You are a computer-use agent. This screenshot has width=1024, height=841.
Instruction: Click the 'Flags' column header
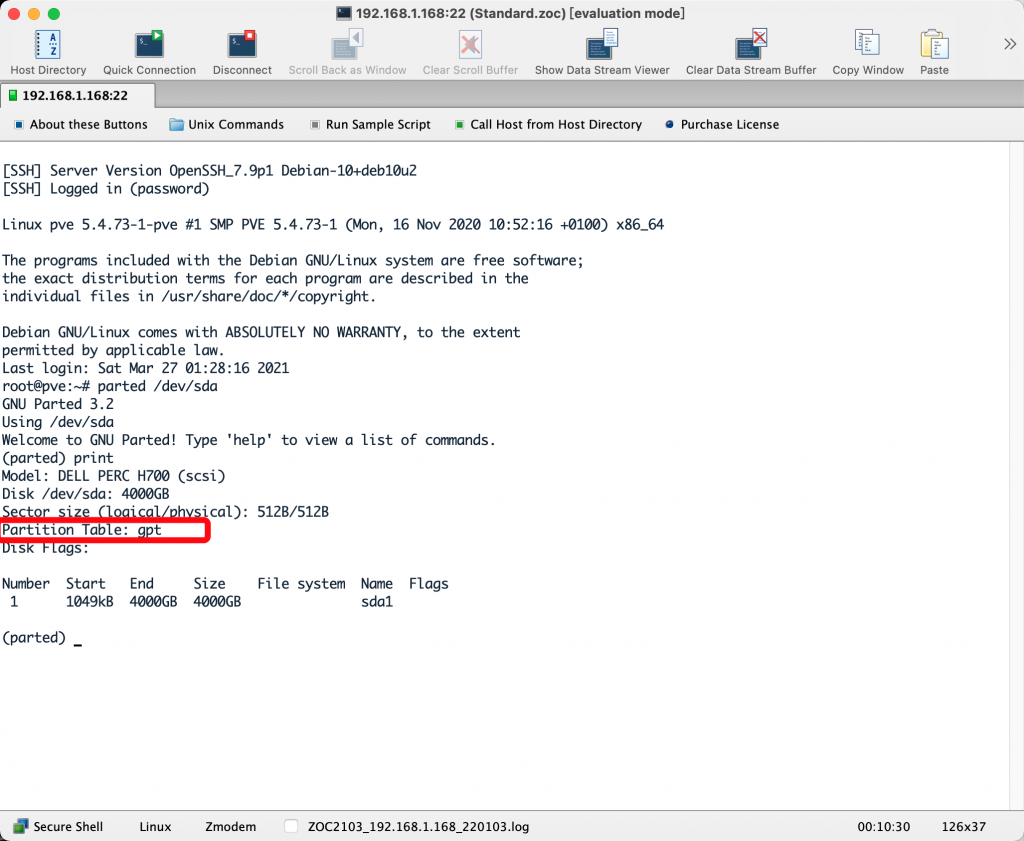pyautogui.click(x=428, y=584)
